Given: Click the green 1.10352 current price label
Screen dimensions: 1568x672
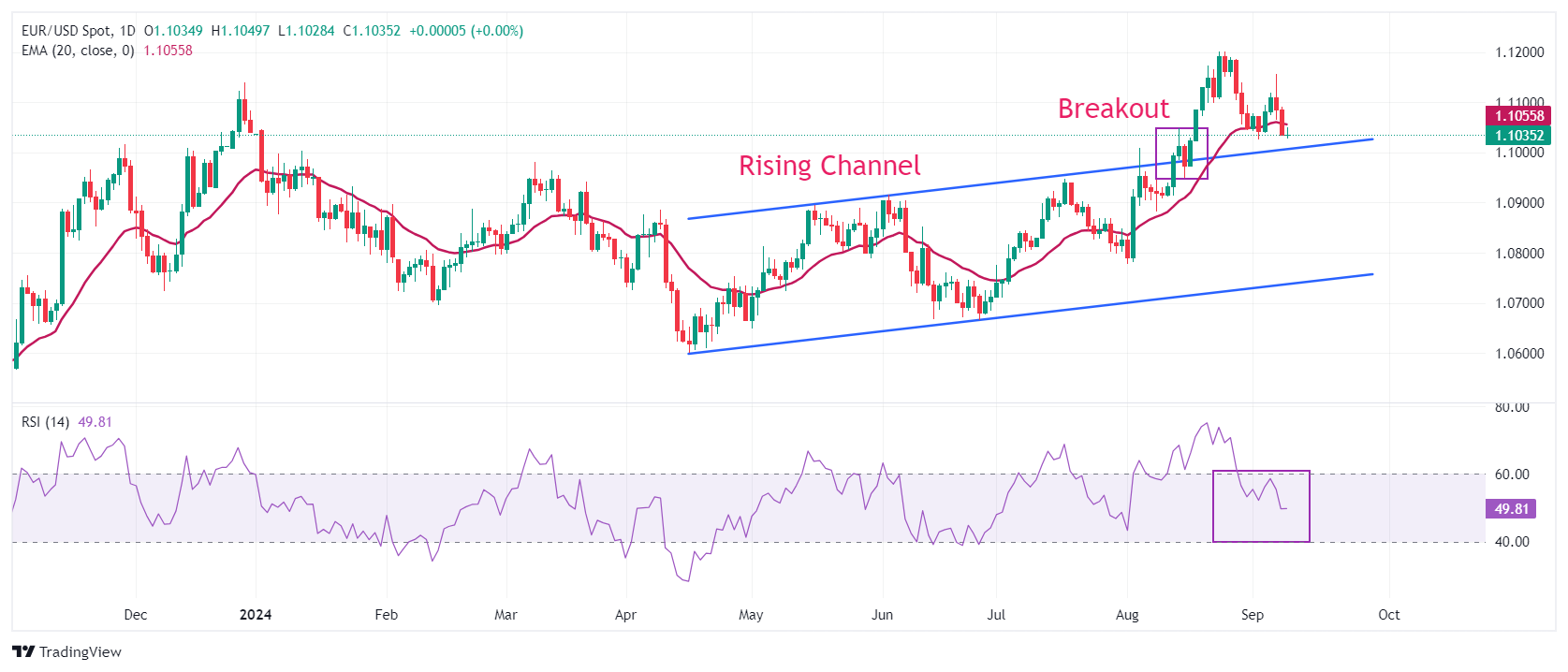Looking at the screenshot, I should click(1518, 136).
